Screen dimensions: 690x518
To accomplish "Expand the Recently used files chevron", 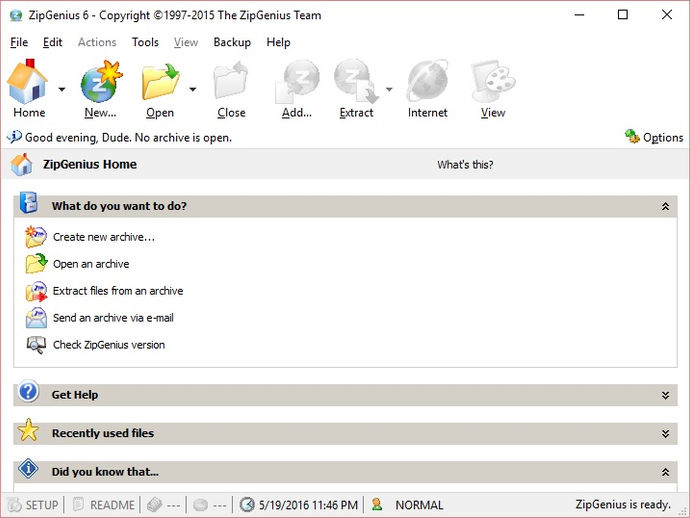I will [x=665, y=434].
